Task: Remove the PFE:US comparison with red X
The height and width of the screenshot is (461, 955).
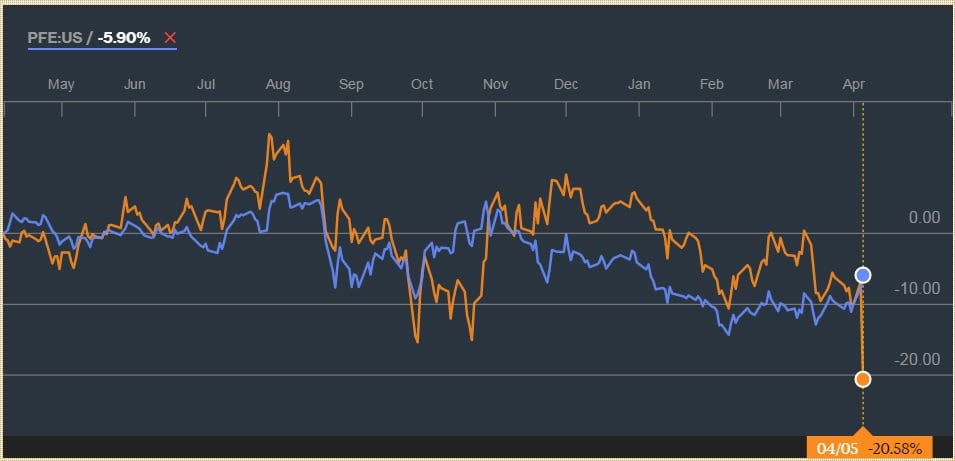Action: (x=170, y=38)
